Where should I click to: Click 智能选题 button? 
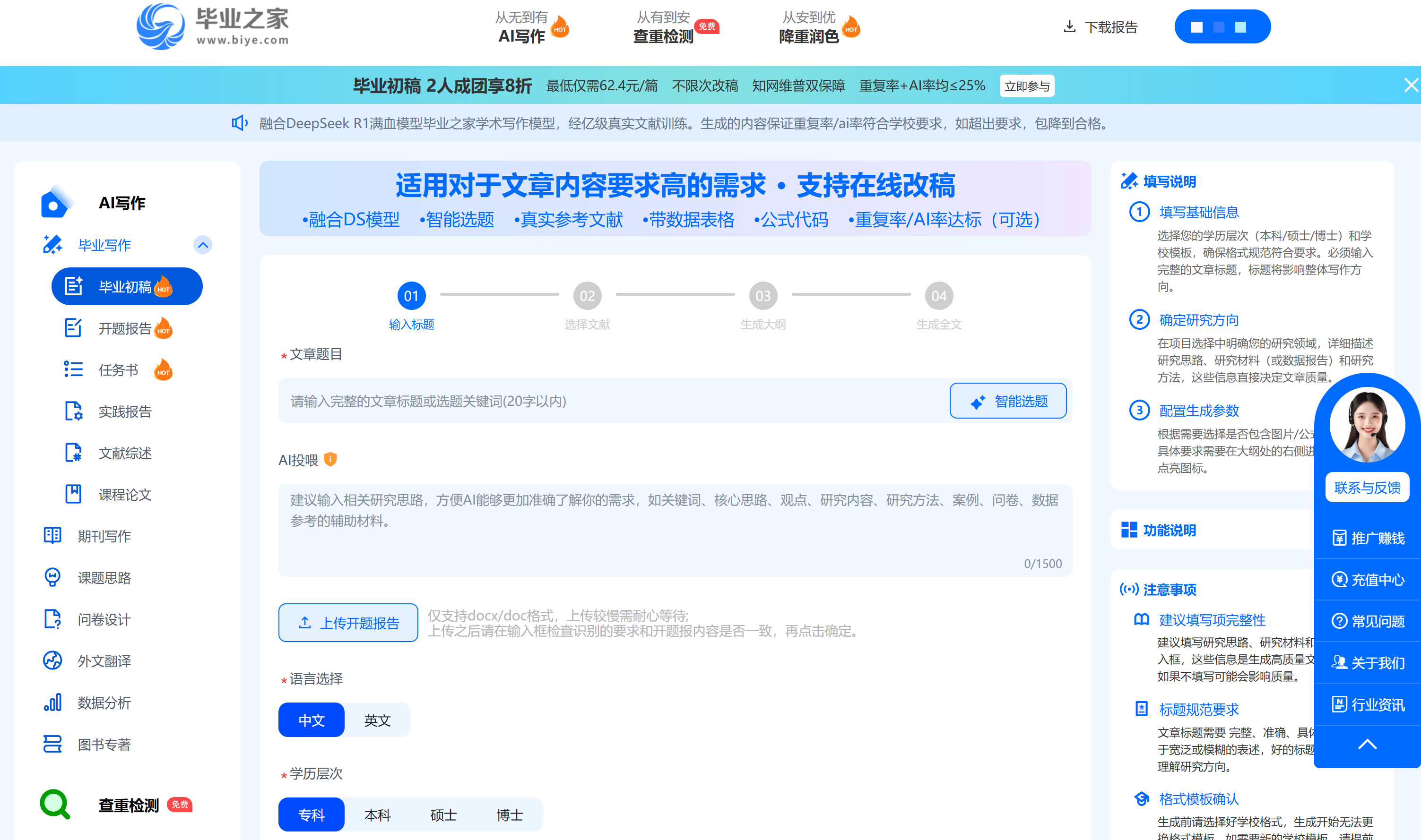coord(1008,401)
